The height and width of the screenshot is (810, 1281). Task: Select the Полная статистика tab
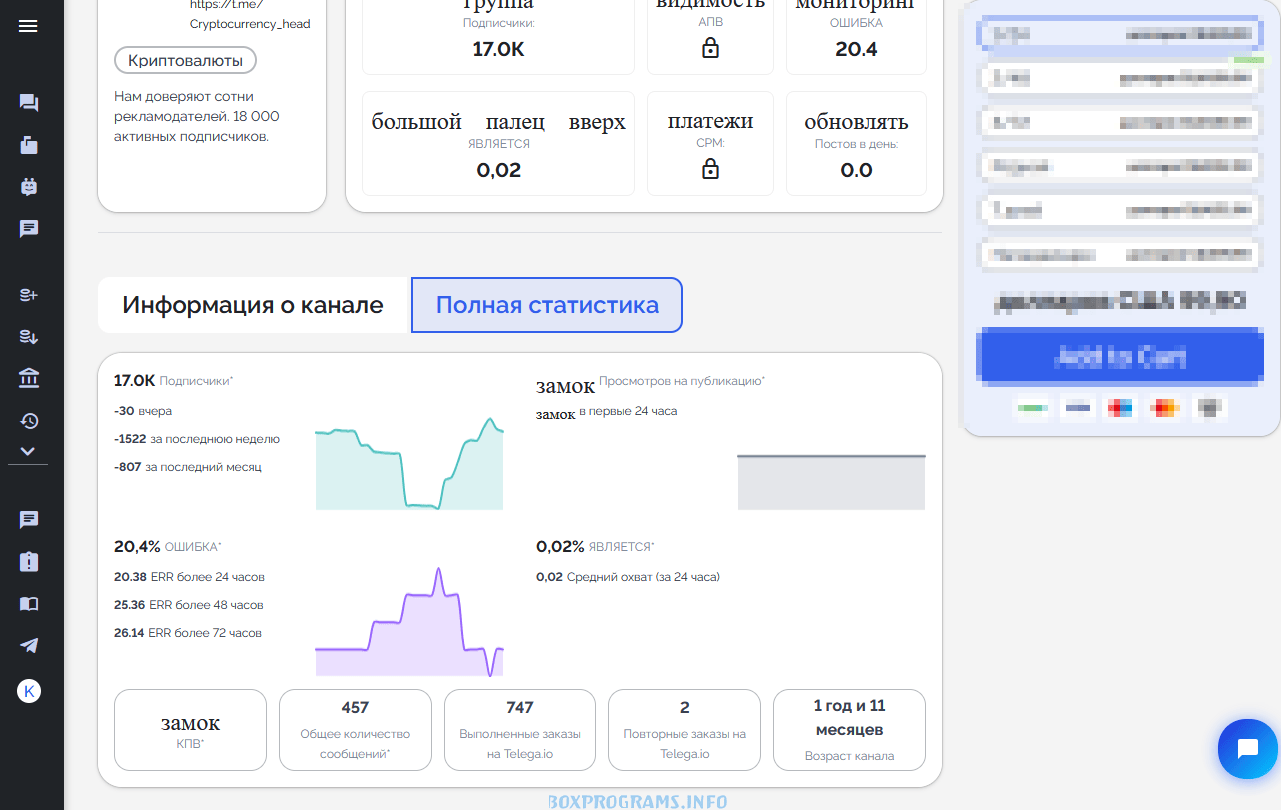(547, 305)
